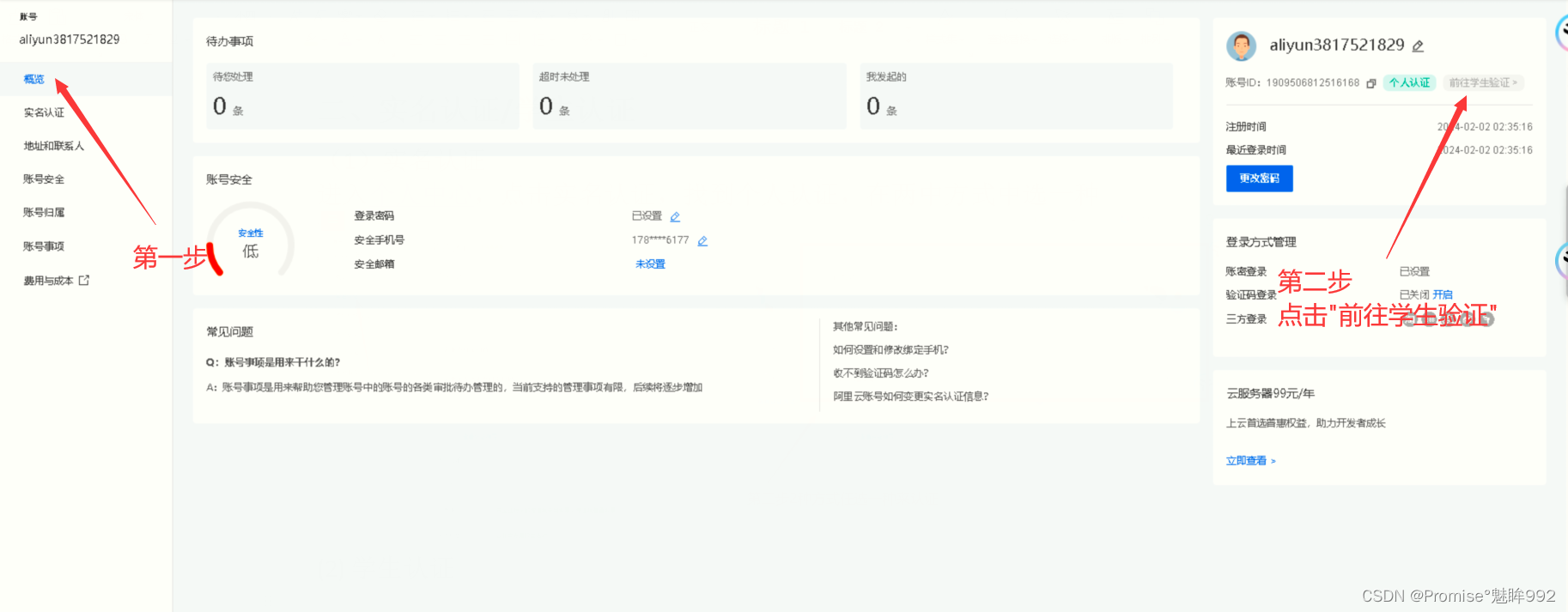
Task: Open 账号安全 in the sidebar menu
Action: point(44,179)
